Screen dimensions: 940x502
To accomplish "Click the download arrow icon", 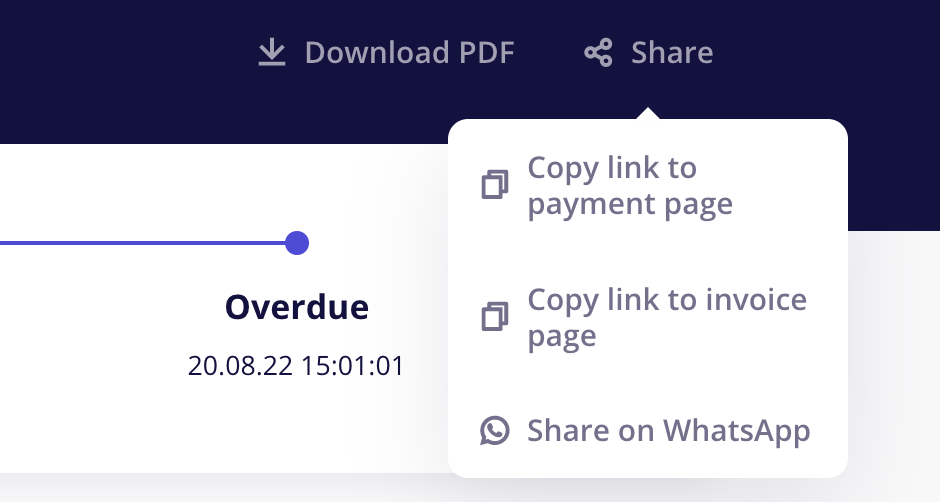I will pyautogui.click(x=272, y=52).
